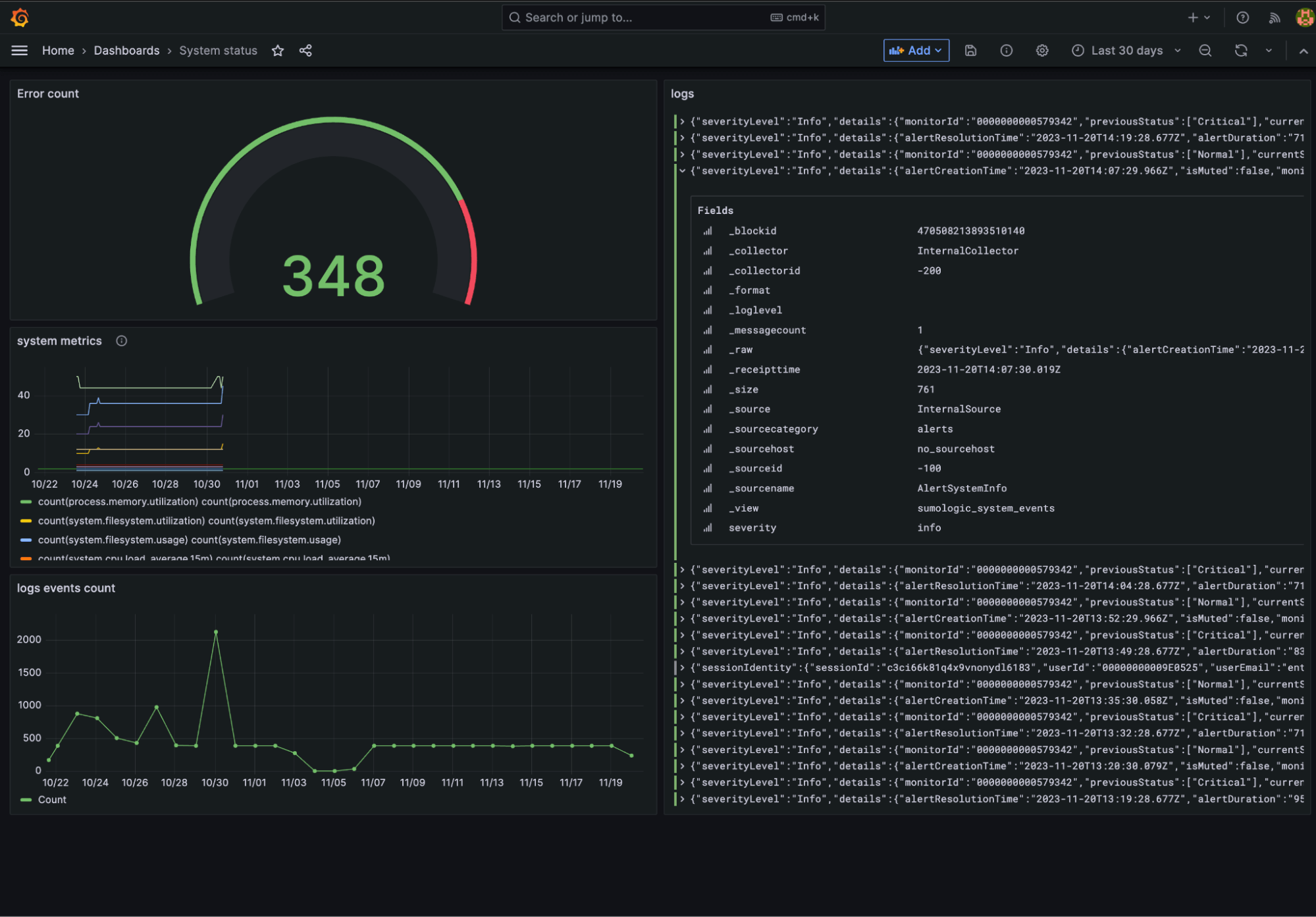Viewport: 1316px width, 917px height.
Task: Click the Grafana logo
Action: pyautogui.click(x=19, y=17)
